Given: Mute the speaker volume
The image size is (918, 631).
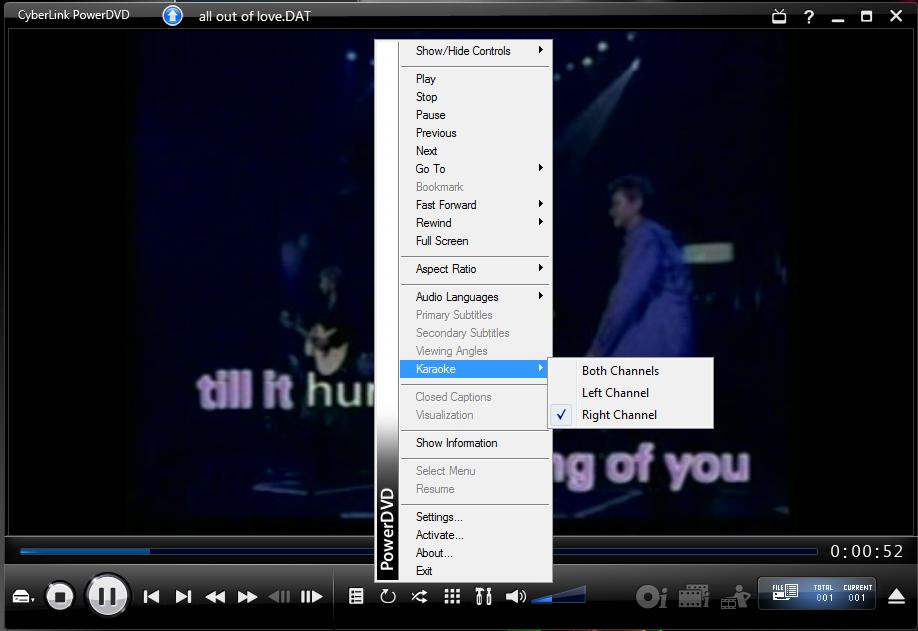Looking at the screenshot, I should (x=516, y=595).
